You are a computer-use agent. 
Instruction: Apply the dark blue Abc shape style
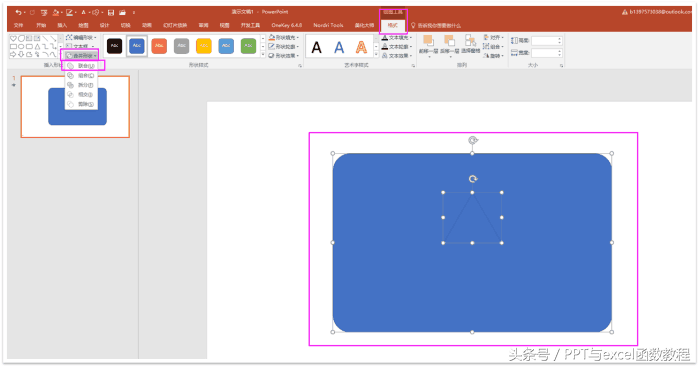coord(137,46)
